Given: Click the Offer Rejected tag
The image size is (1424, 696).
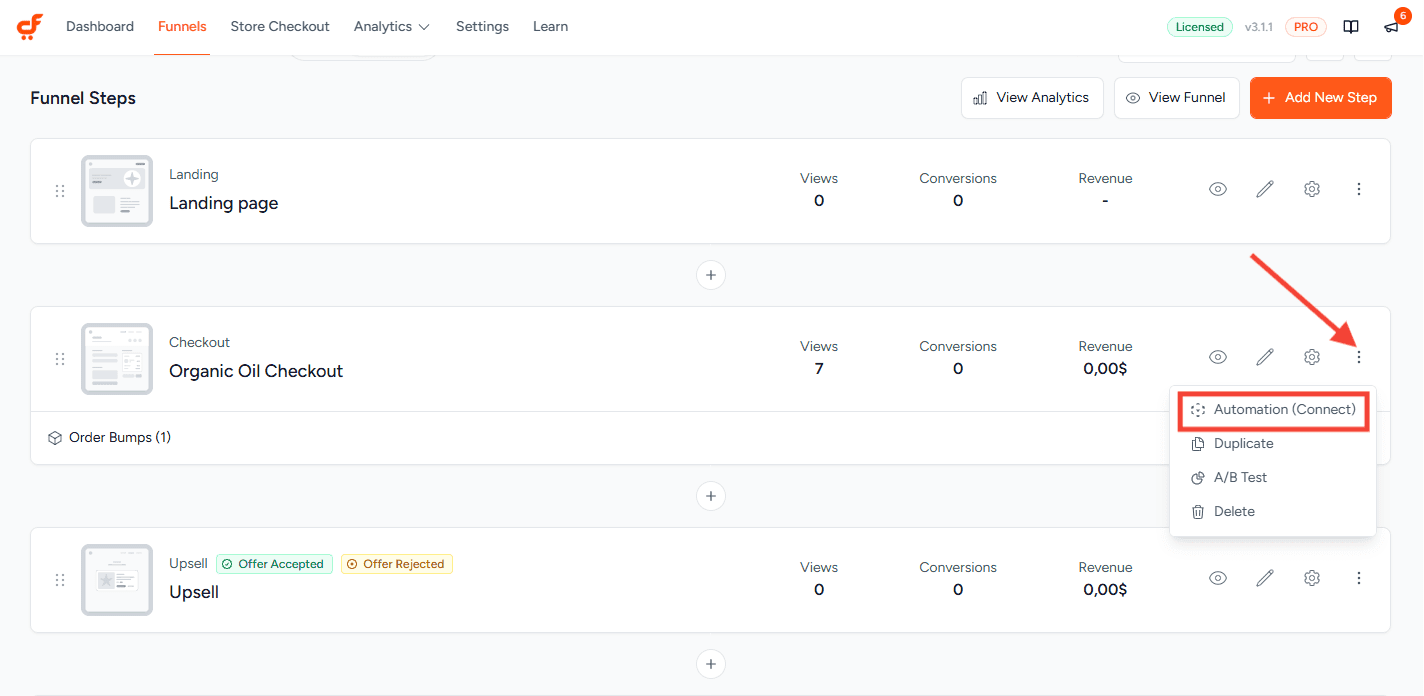Looking at the screenshot, I should 397,564.
